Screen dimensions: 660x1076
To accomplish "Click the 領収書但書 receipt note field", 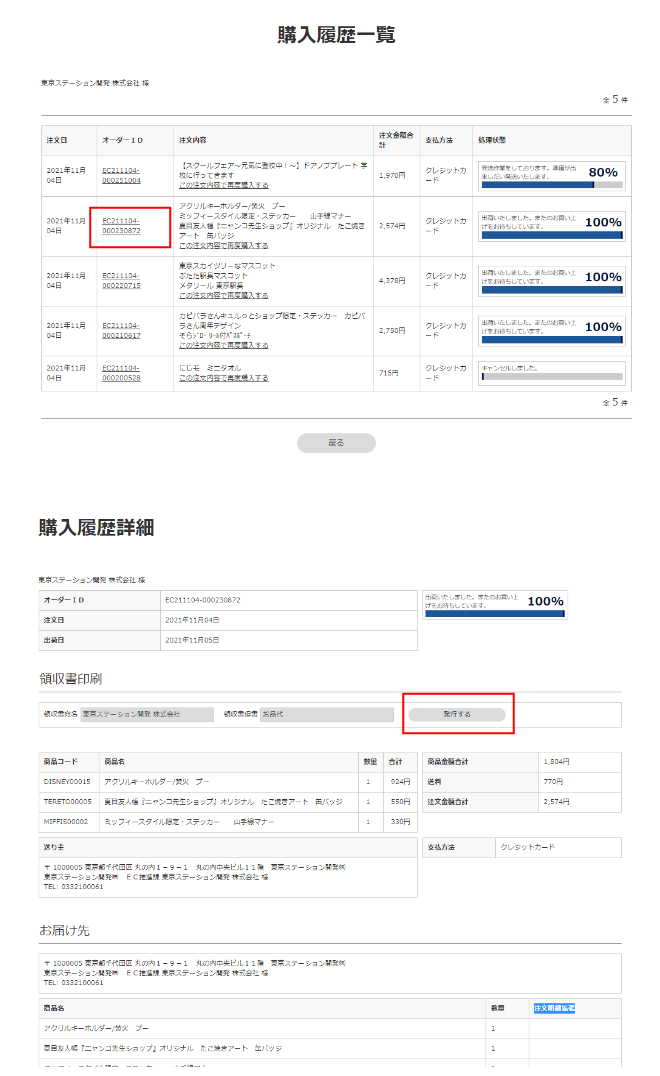I will coord(326,714).
